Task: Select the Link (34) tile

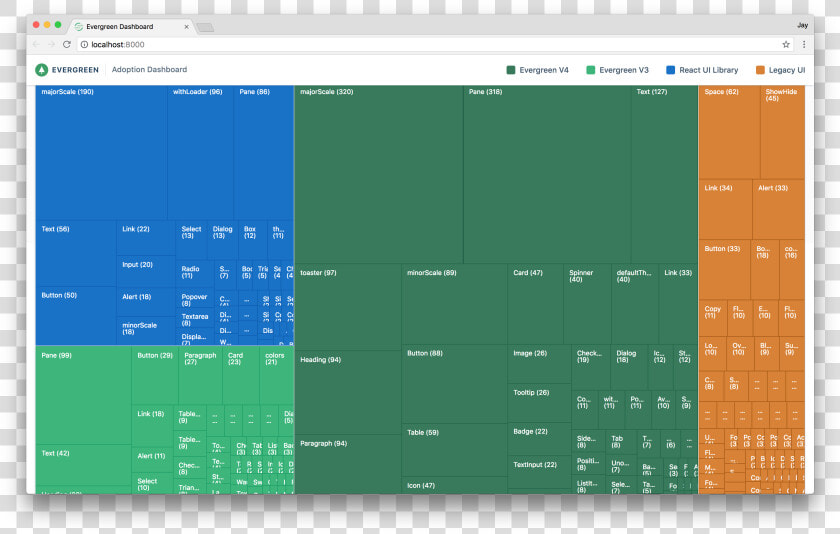Action: [x=725, y=210]
